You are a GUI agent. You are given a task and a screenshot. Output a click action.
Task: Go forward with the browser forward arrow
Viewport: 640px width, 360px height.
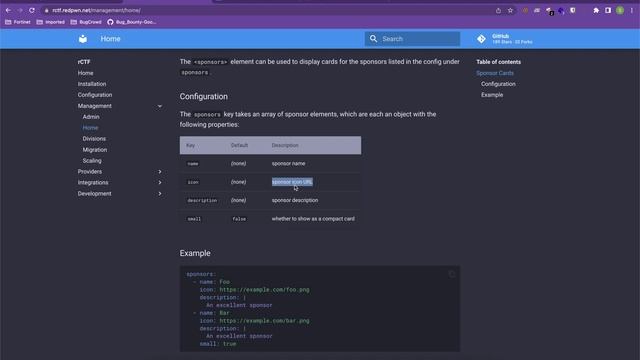pyautogui.click(x=20, y=10)
